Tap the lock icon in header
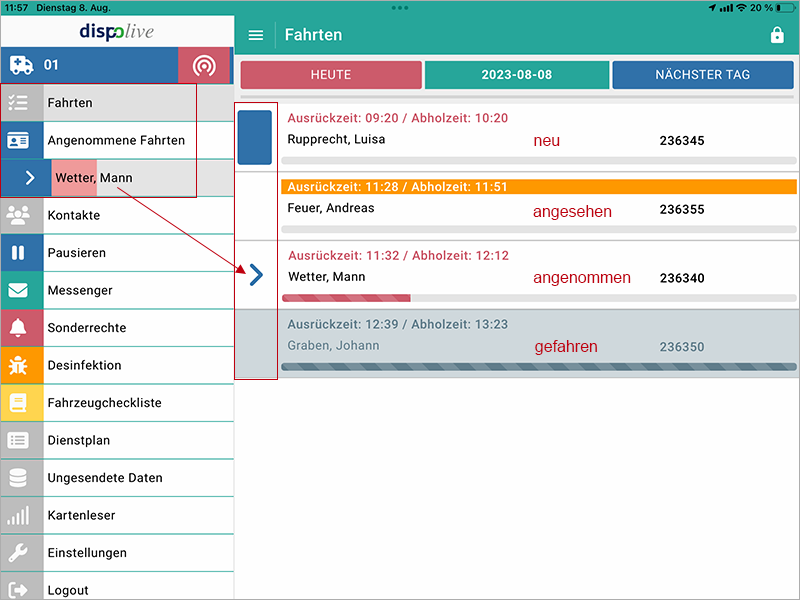The height and width of the screenshot is (600, 800). (777, 35)
